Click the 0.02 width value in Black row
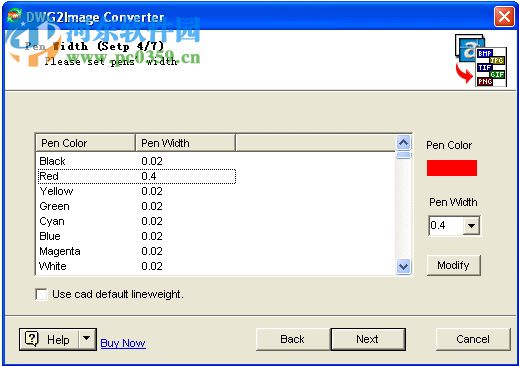Image resolution: width=519 pixels, height=366 pixels. tap(152, 161)
